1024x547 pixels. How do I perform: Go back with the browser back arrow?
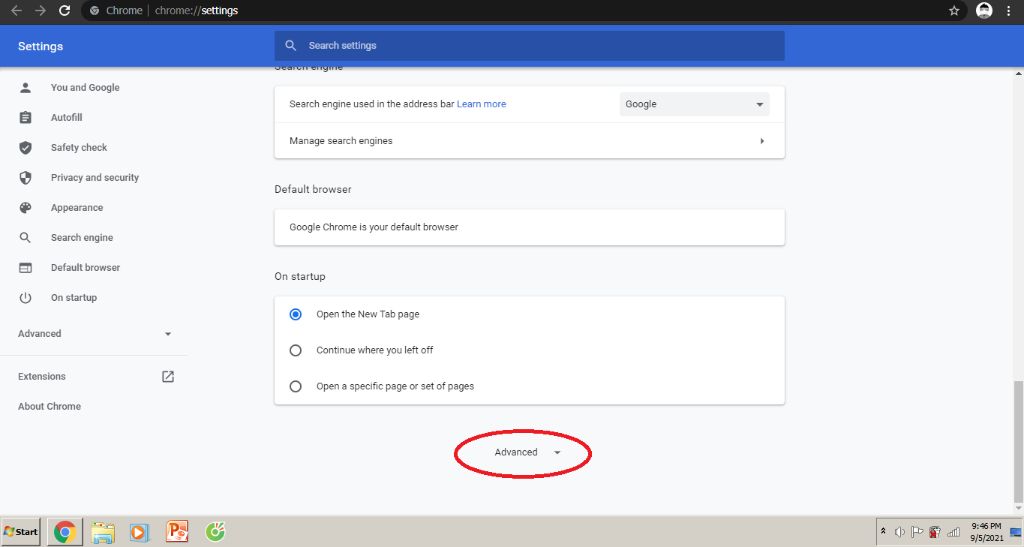tap(16, 10)
